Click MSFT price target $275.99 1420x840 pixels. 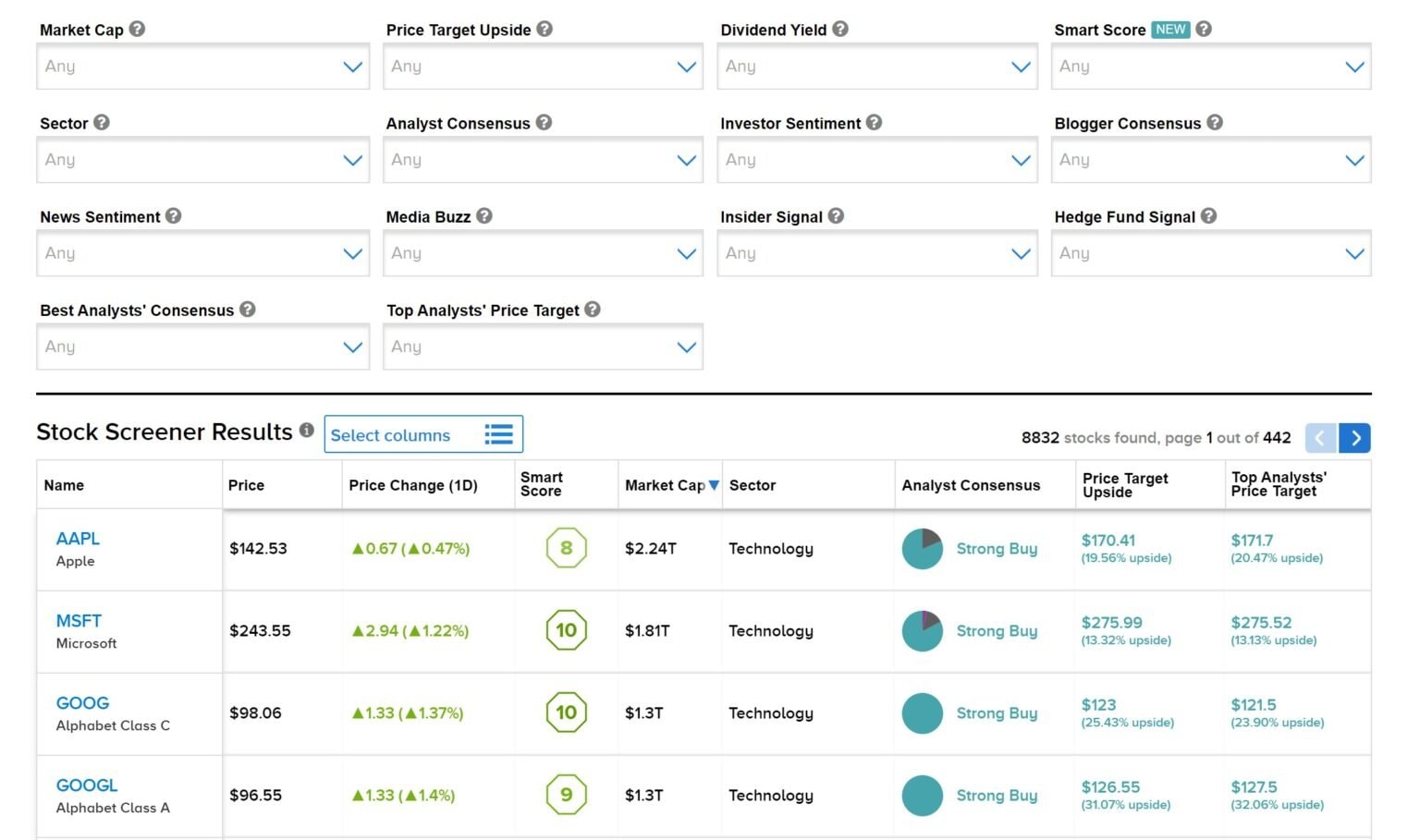pyautogui.click(x=1111, y=623)
